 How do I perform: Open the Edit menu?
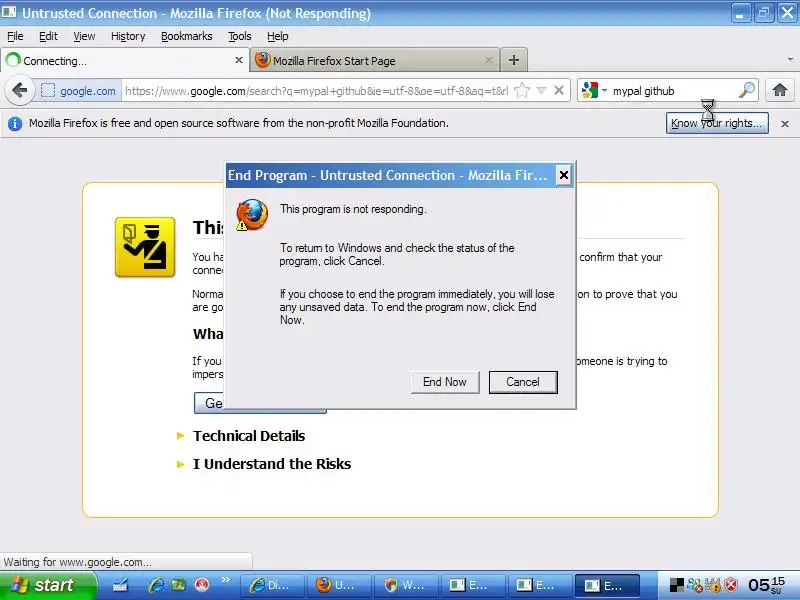(48, 36)
